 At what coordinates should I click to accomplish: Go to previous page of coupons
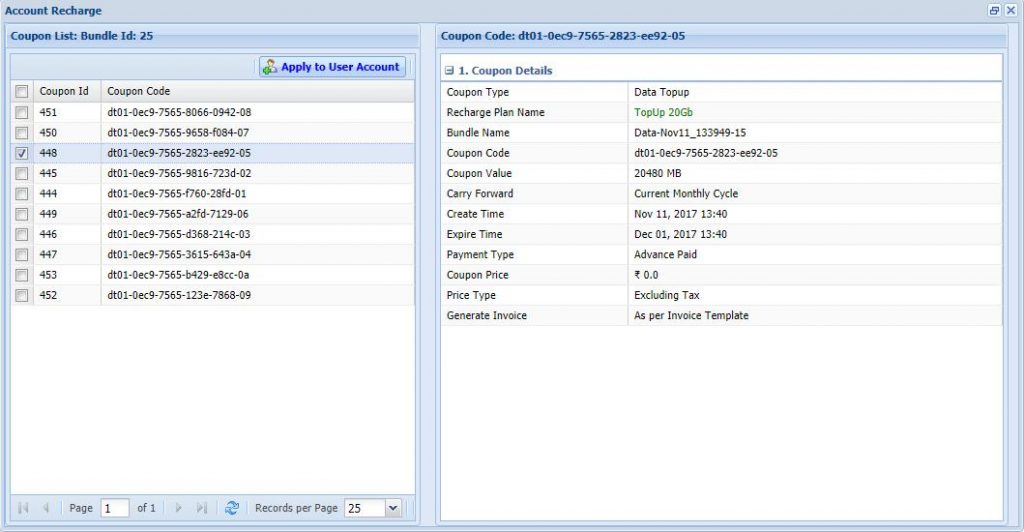46,508
